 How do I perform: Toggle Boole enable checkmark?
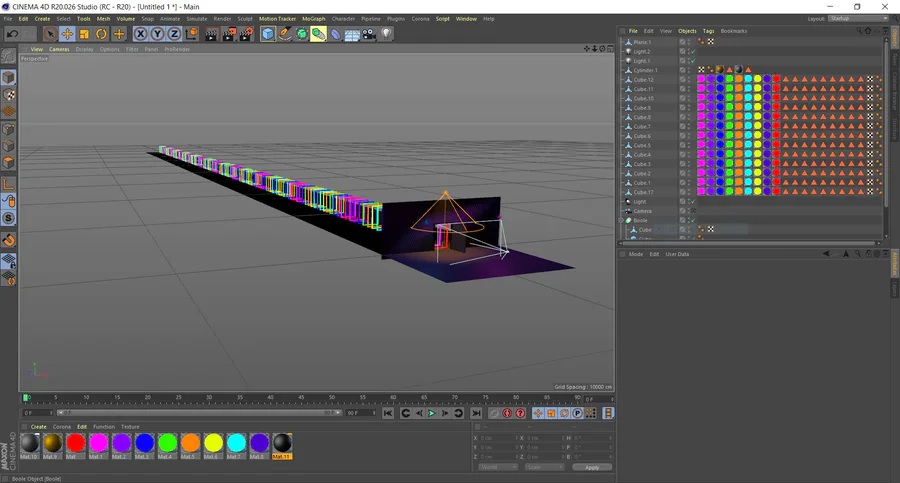coord(693,221)
